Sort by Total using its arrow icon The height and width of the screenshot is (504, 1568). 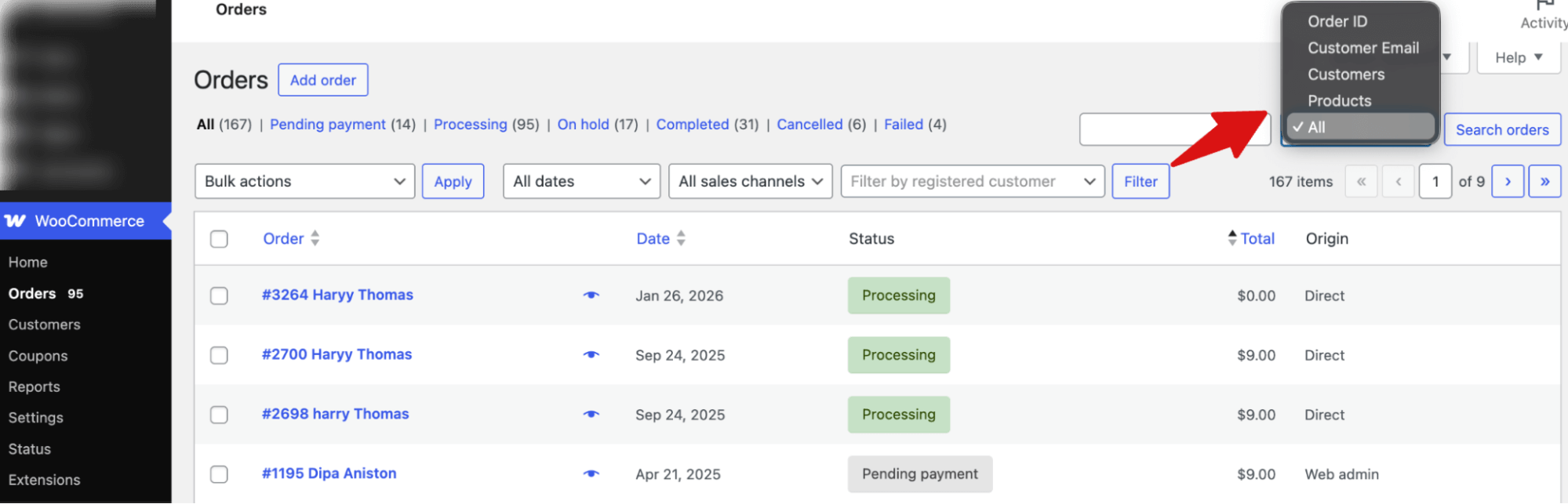coord(1232,238)
